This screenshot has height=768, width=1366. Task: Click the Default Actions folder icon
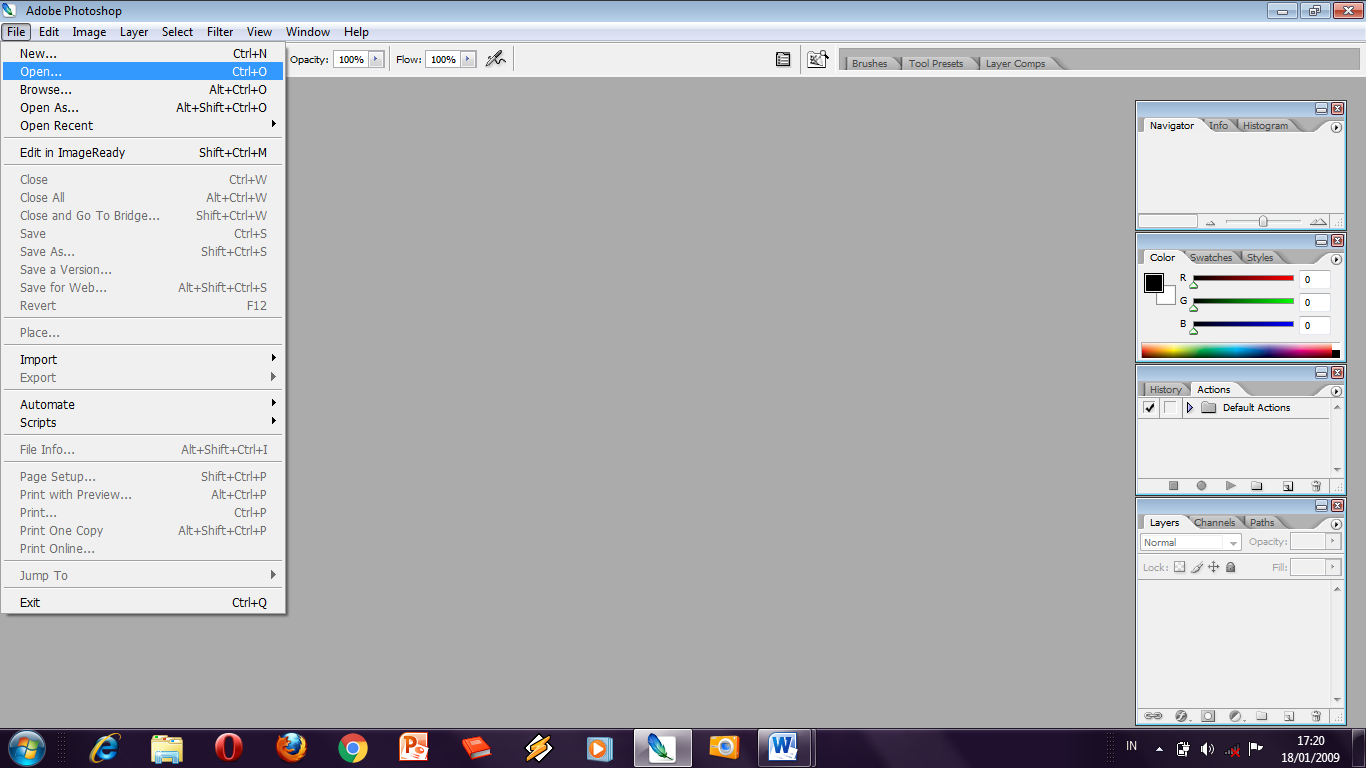point(1208,408)
